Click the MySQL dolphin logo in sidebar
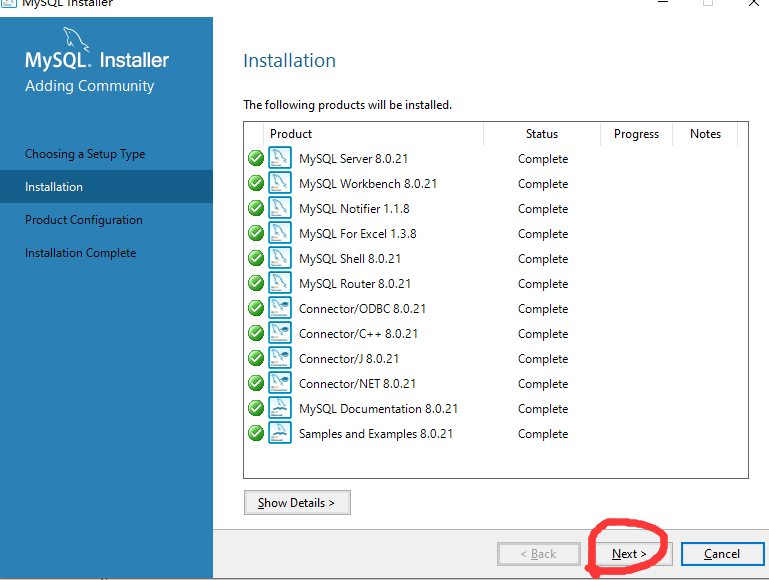This screenshot has height=580, width=769. [x=76, y=39]
